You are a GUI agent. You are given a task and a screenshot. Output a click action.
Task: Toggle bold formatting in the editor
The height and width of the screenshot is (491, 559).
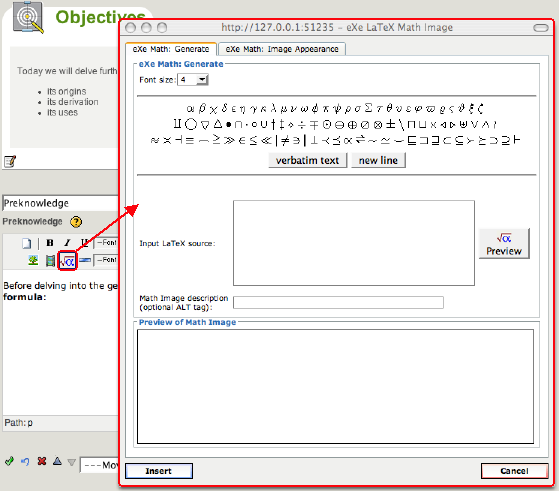tap(50, 243)
